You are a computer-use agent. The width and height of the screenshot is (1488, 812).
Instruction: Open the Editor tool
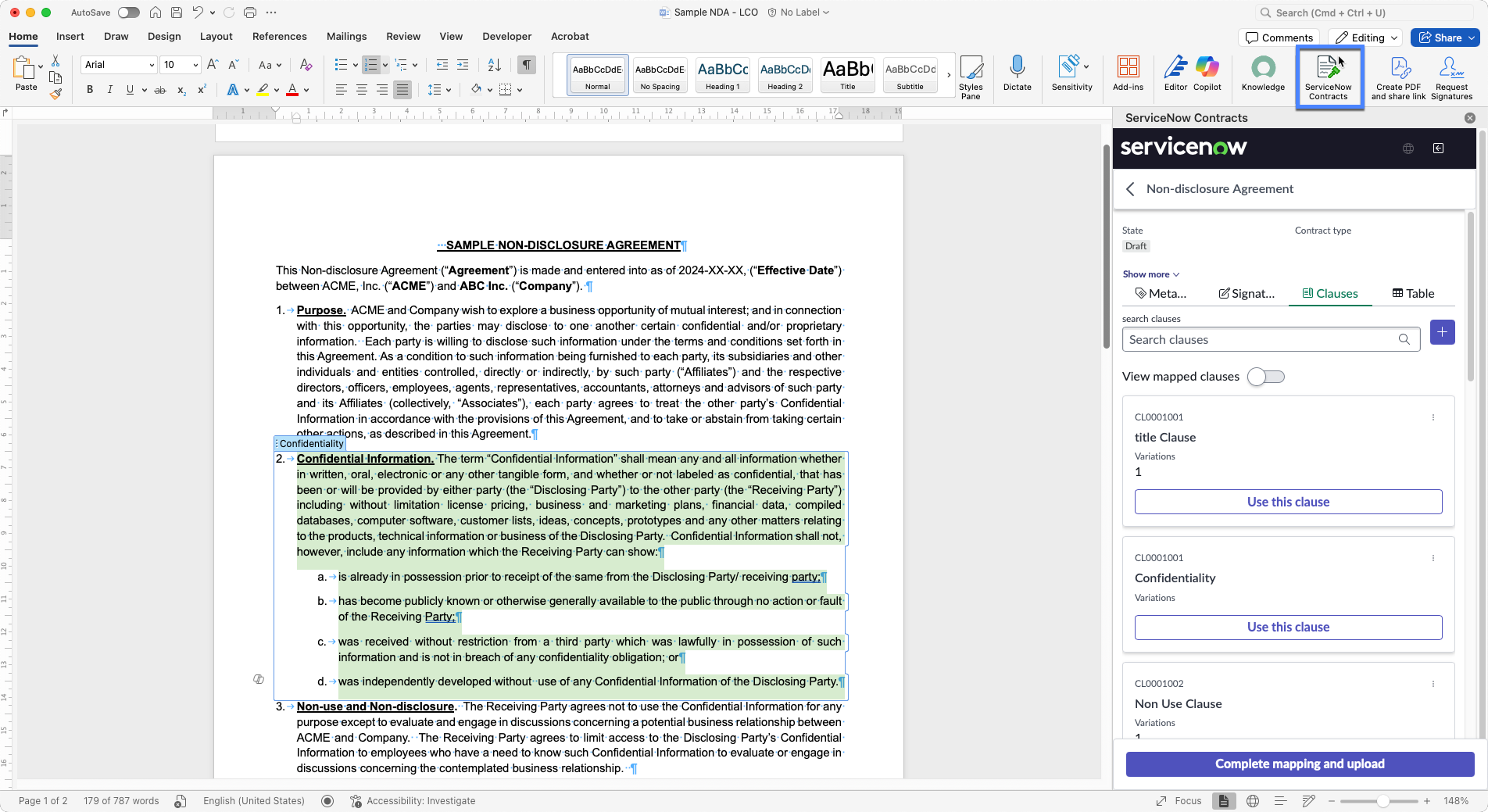[x=1175, y=73]
